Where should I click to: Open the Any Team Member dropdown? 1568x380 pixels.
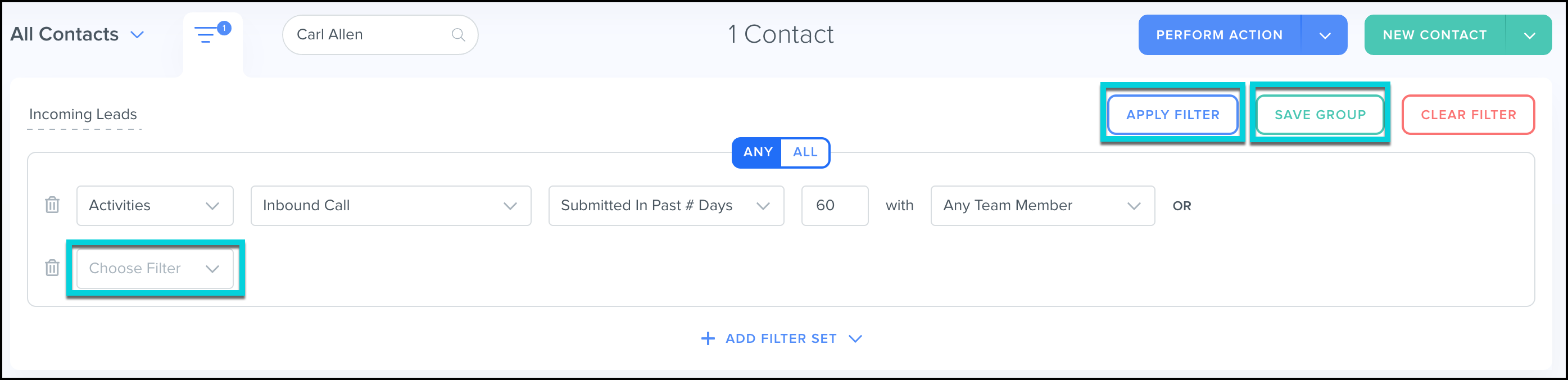(1042, 206)
